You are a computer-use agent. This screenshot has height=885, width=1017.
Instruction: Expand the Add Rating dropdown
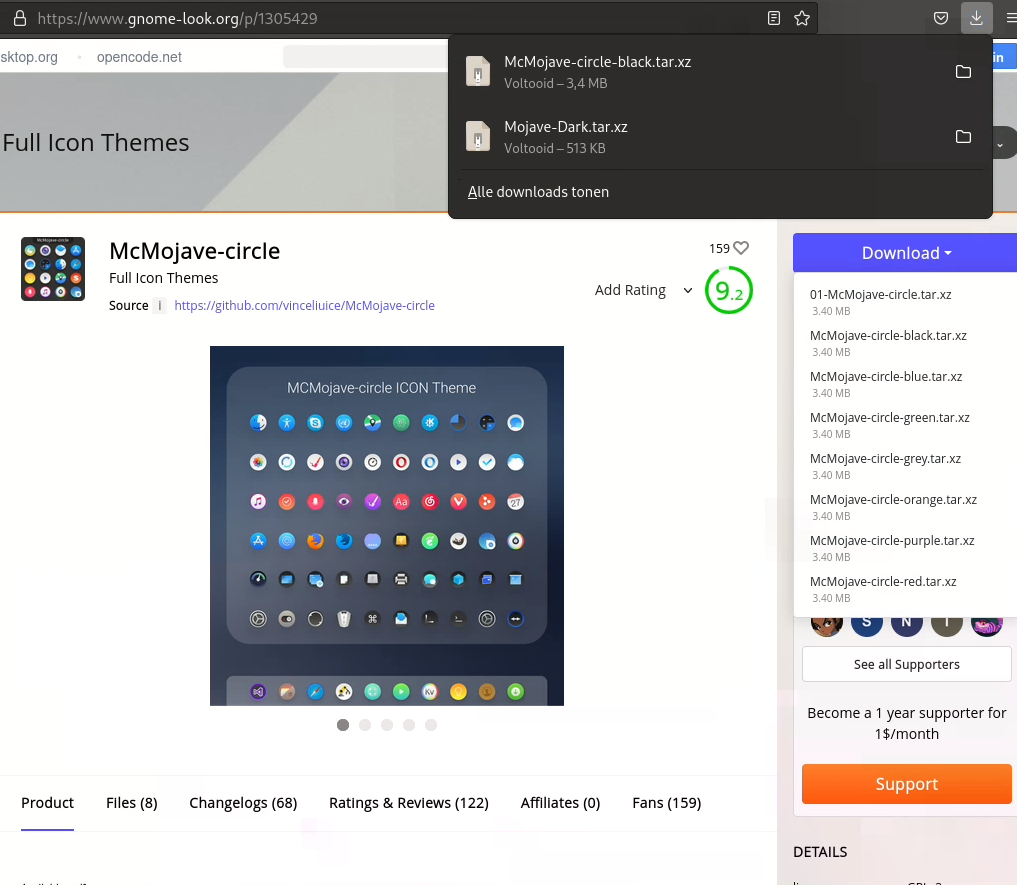643,290
